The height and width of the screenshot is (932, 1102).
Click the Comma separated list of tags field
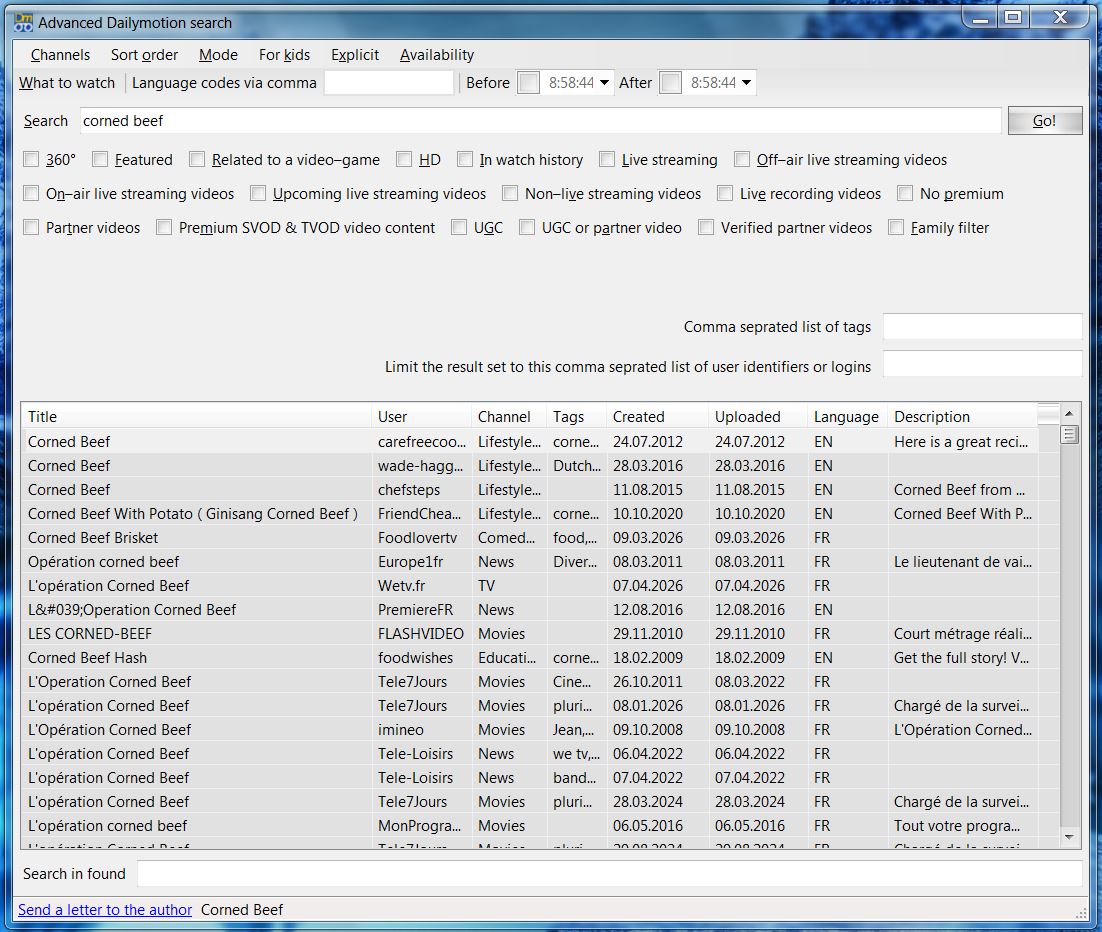(981, 327)
